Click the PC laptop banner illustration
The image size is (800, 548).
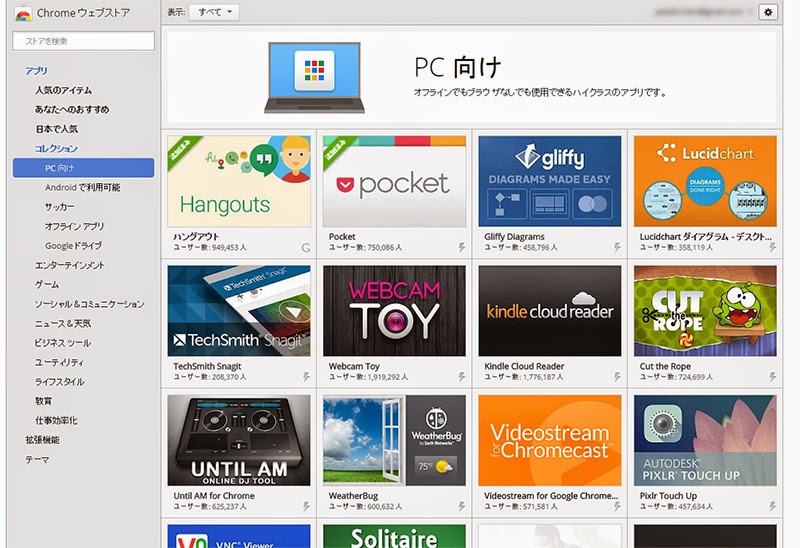coord(314,78)
